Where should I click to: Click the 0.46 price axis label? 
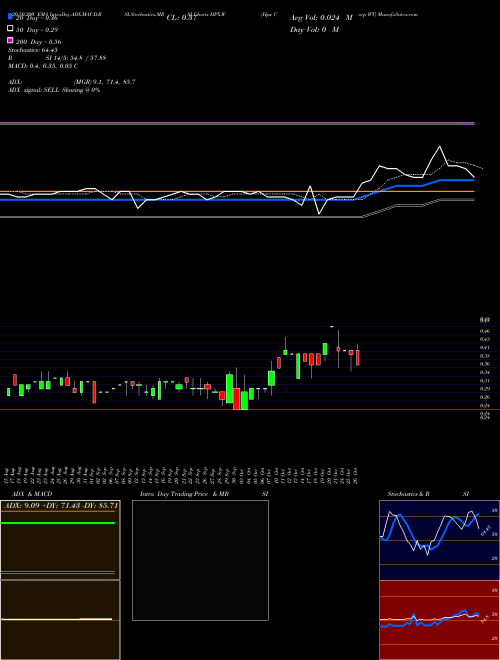484,331
